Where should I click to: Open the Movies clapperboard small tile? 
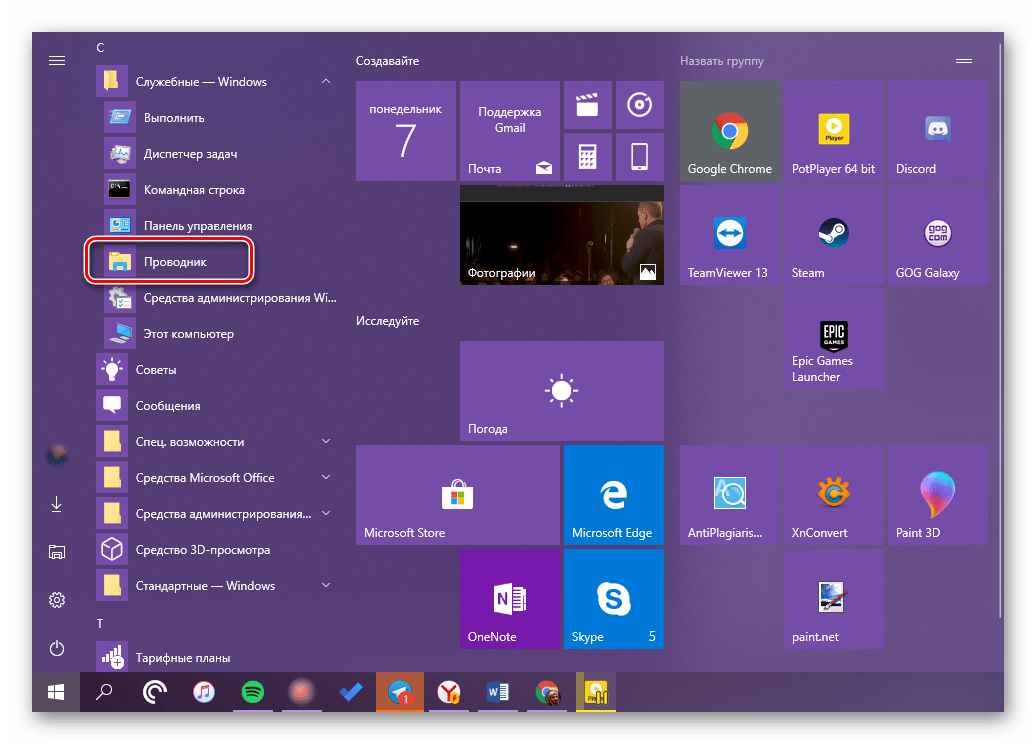click(x=587, y=105)
